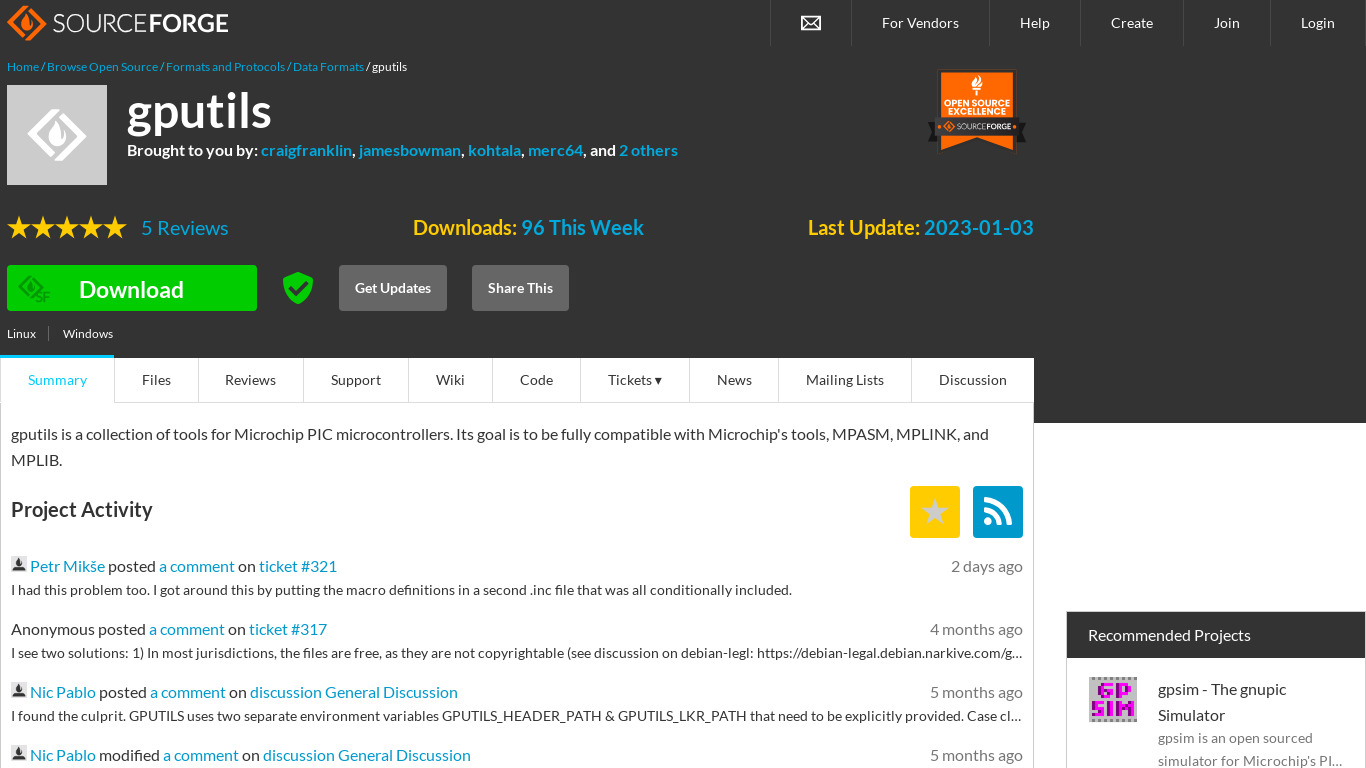Click the five-star rating icons
The height and width of the screenshot is (768, 1366).
coord(67,228)
